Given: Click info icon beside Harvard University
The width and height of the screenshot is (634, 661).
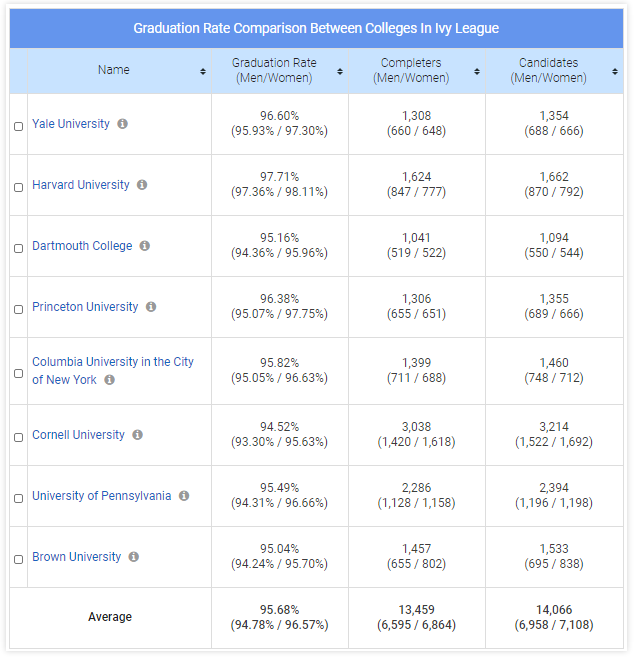Looking at the screenshot, I should point(142,185).
